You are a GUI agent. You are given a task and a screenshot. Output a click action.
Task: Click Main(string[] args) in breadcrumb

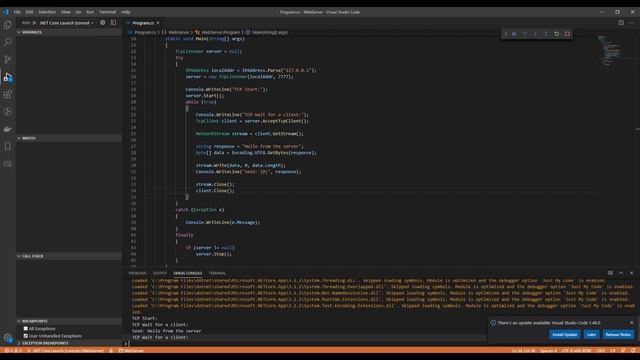point(269,32)
